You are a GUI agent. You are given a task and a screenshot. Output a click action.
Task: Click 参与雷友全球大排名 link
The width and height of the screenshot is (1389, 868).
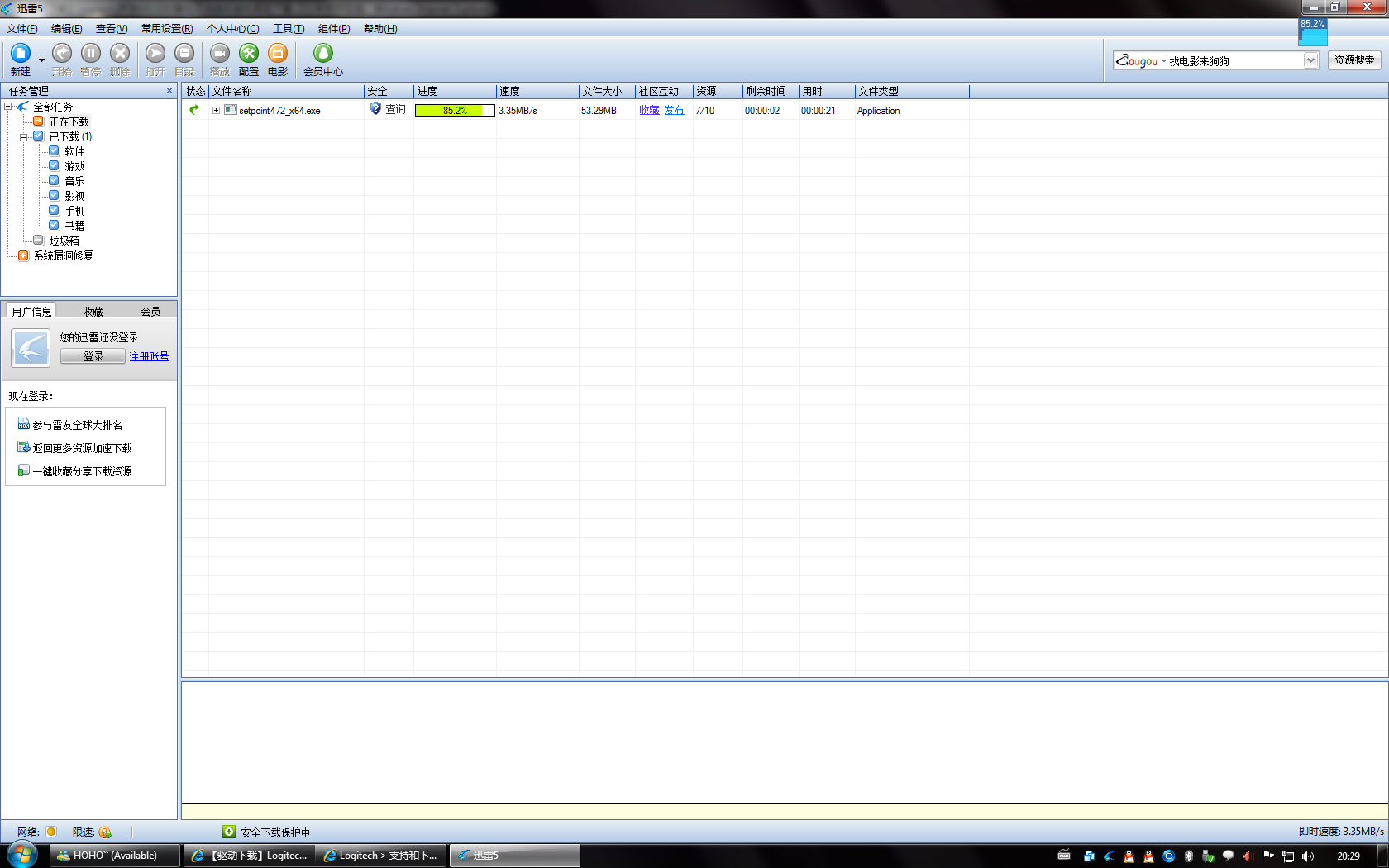(x=78, y=425)
